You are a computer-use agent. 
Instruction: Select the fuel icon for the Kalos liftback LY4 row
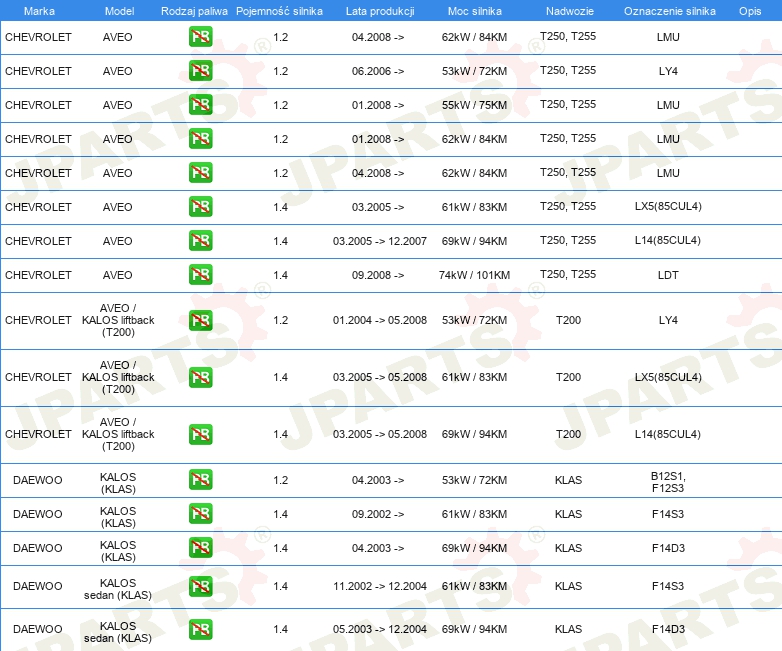pos(200,320)
